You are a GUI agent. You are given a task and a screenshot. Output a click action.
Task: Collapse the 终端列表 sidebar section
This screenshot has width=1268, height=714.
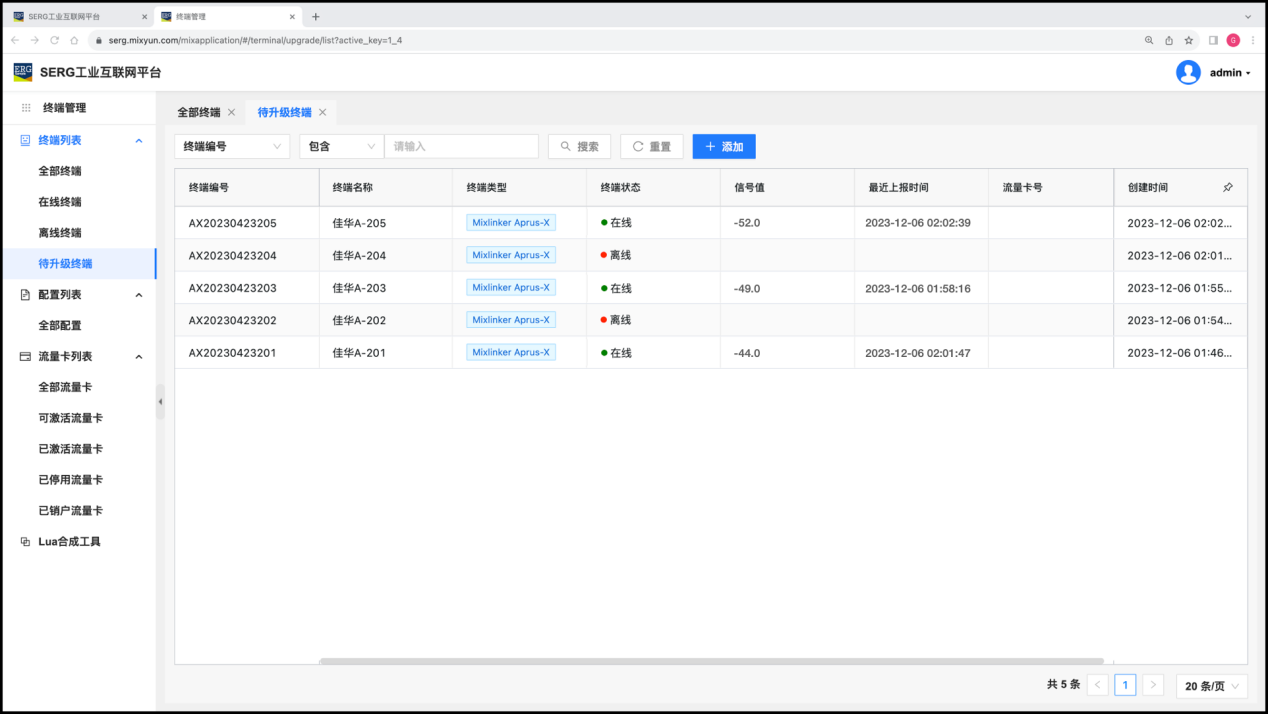[x=139, y=141]
